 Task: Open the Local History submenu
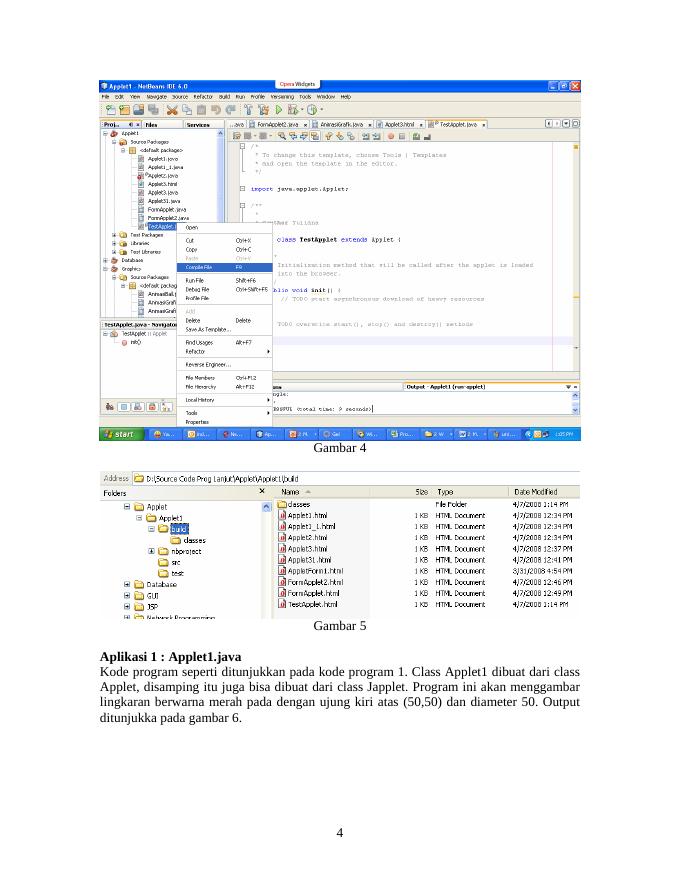[x=224, y=400]
